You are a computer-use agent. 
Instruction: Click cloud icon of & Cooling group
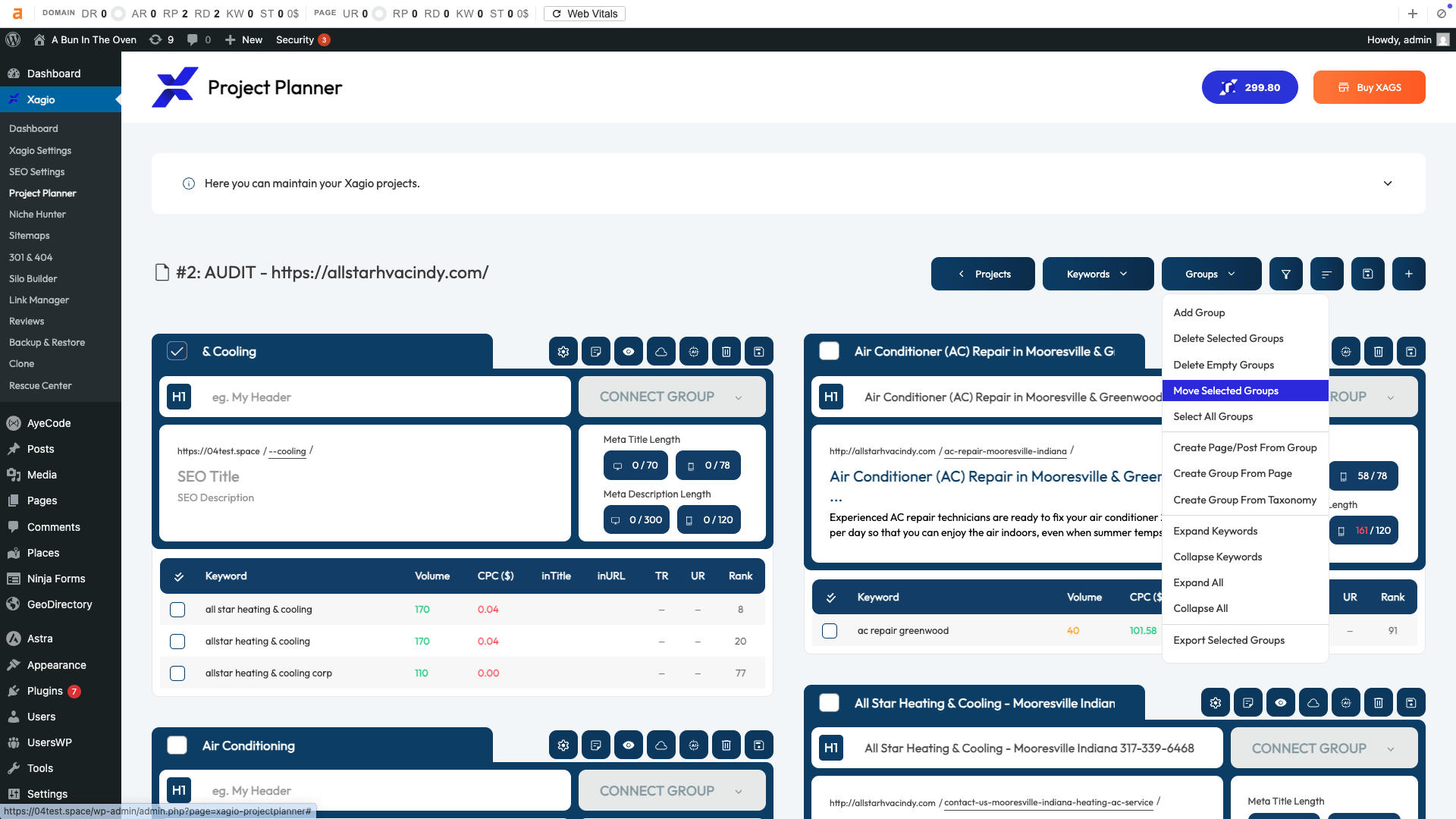tap(661, 352)
